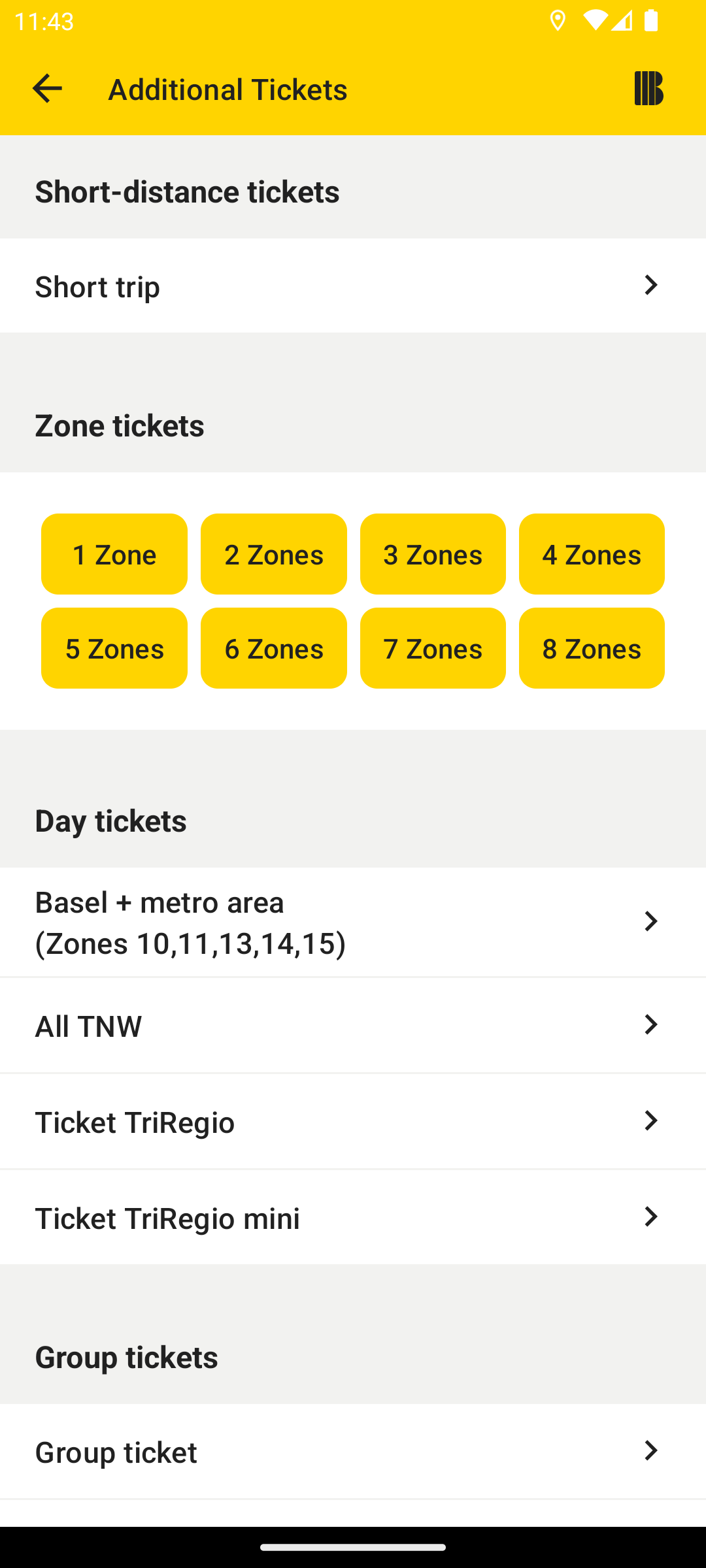The image size is (706, 1568).
Task: Pick the 7 Zones ticket button
Action: click(x=433, y=648)
